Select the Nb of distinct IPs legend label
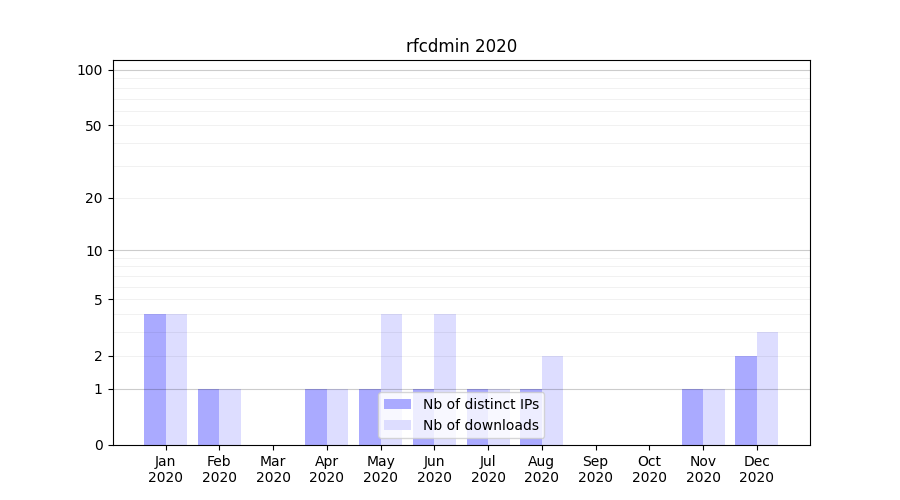Viewport: 900px width, 500px height. pyautogui.click(x=480, y=404)
